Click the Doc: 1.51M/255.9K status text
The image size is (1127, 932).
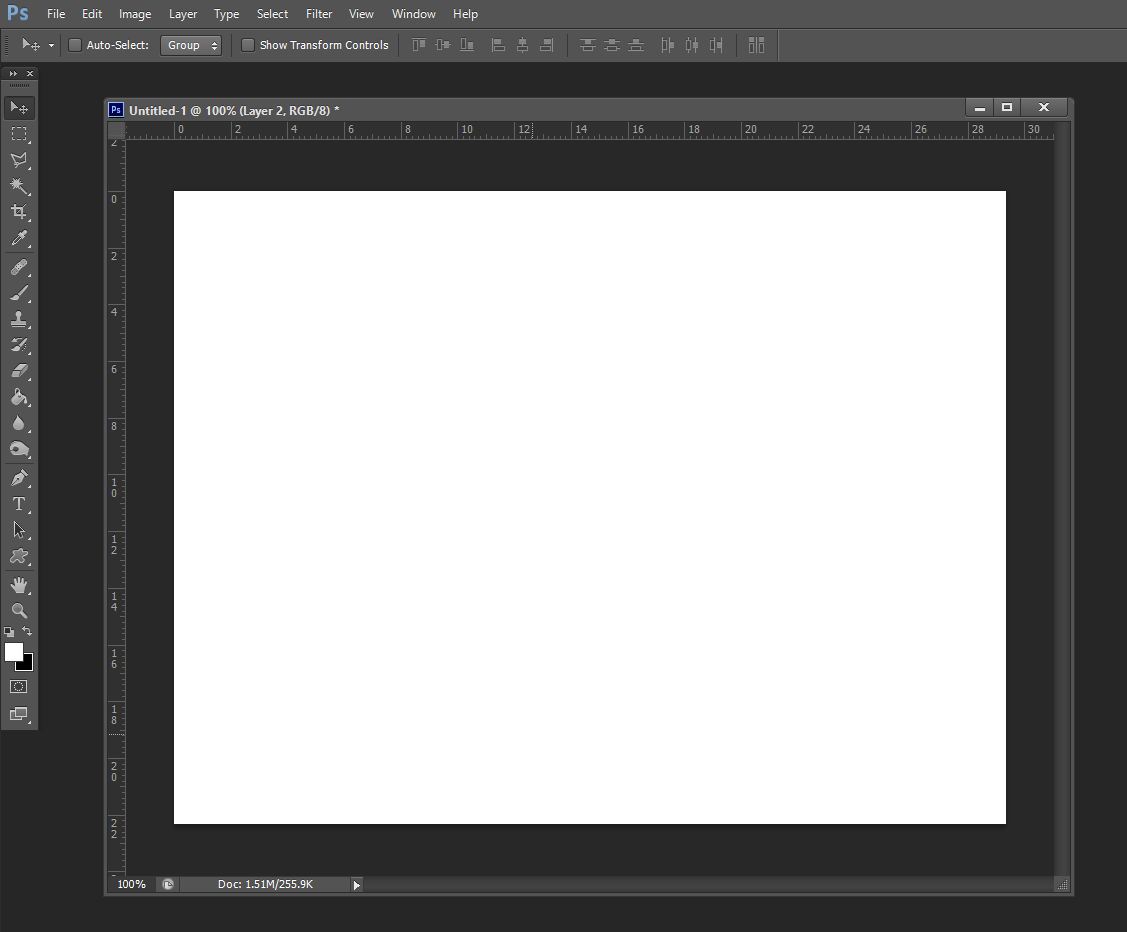[x=265, y=885]
